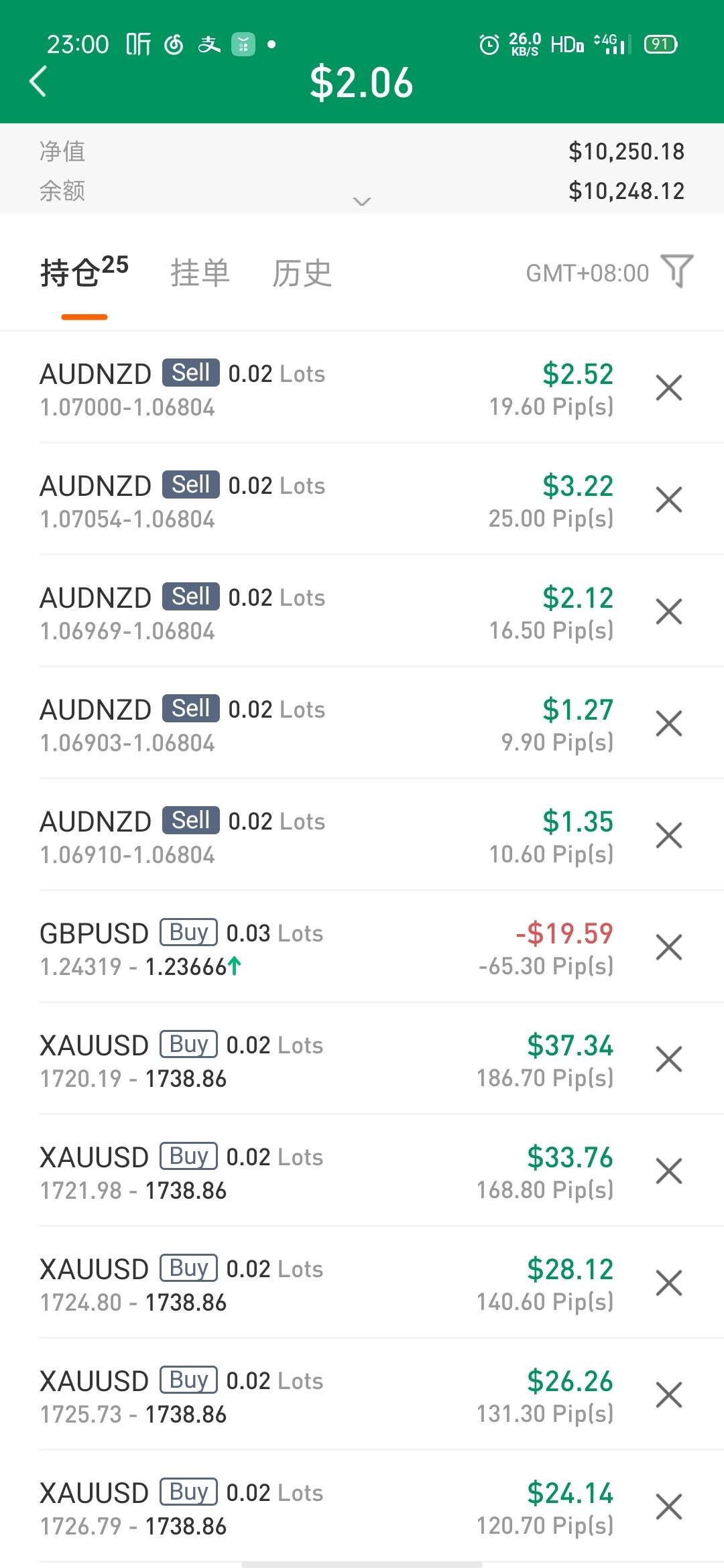The image size is (724, 1568).
Task: Tap the Sell badge on the 1.07054 AUDNZD order
Action: point(191,484)
